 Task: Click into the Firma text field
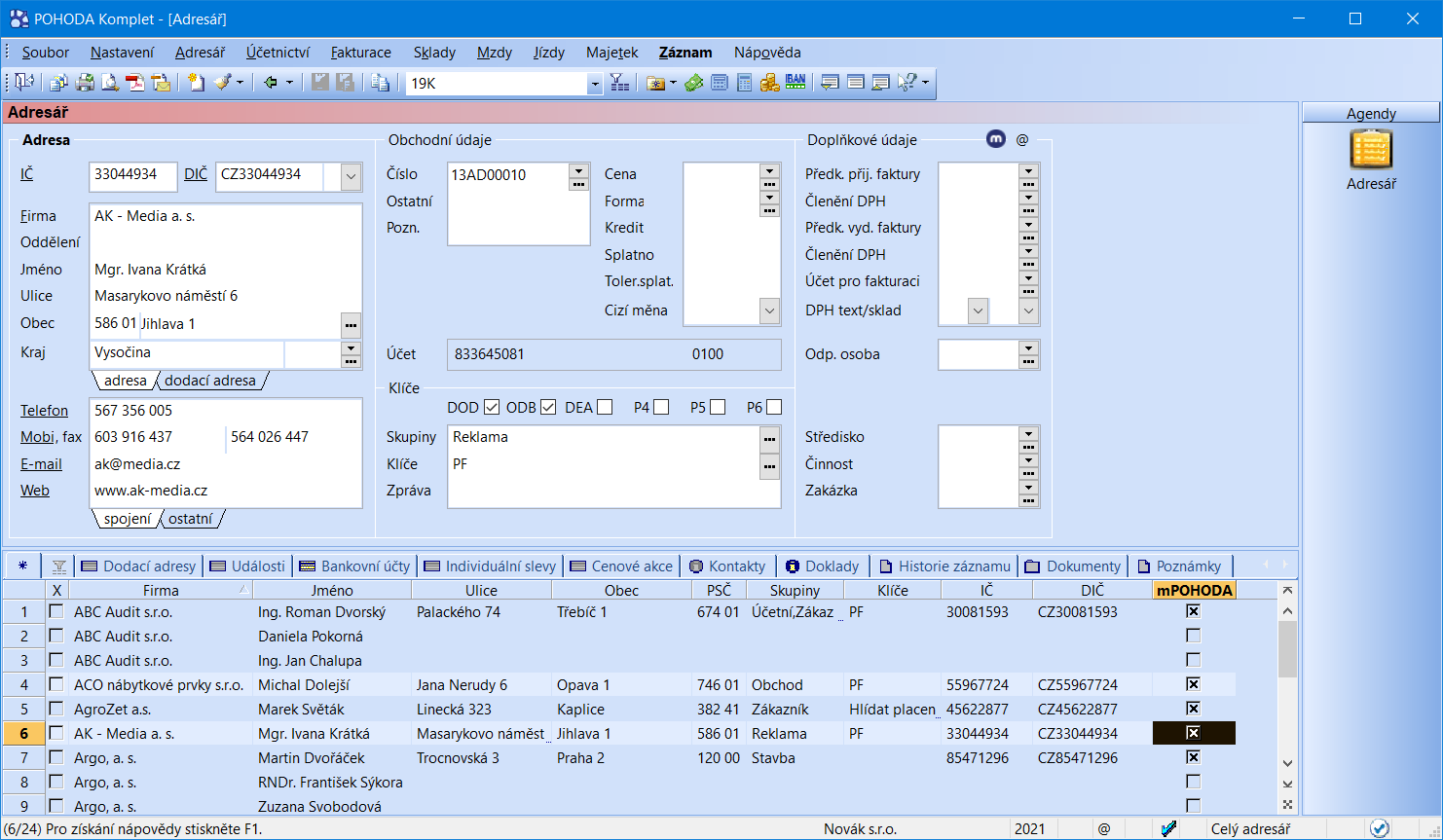click(x=225, y=216)
